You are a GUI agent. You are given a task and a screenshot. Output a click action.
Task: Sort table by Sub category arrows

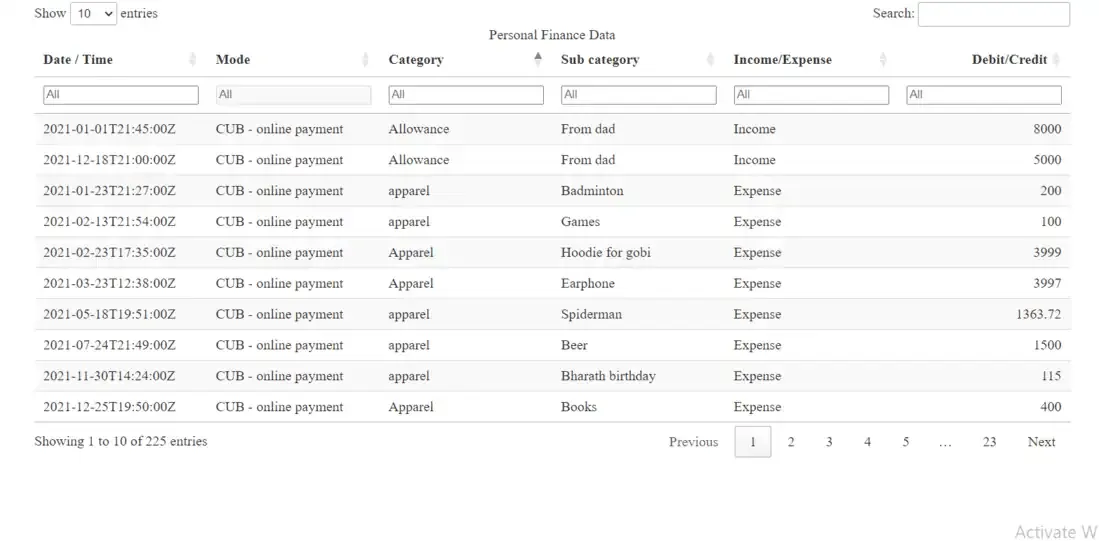[710, 60]
